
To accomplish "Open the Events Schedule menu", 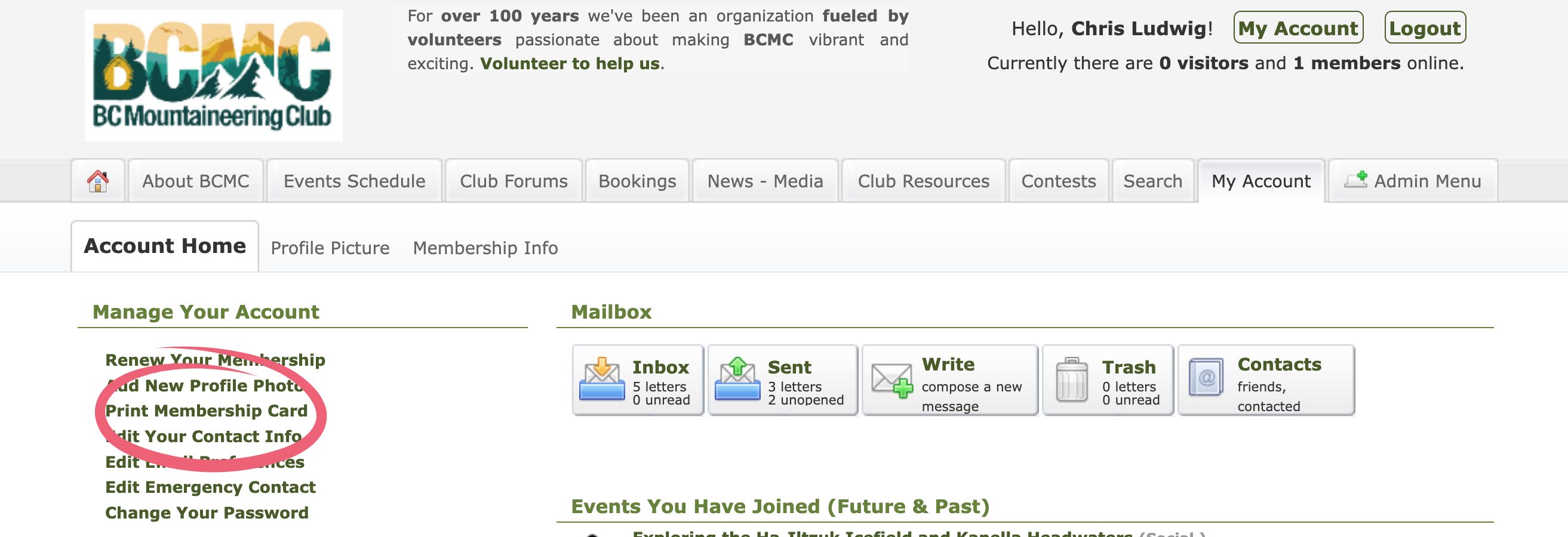I will [x=354, y=181].
